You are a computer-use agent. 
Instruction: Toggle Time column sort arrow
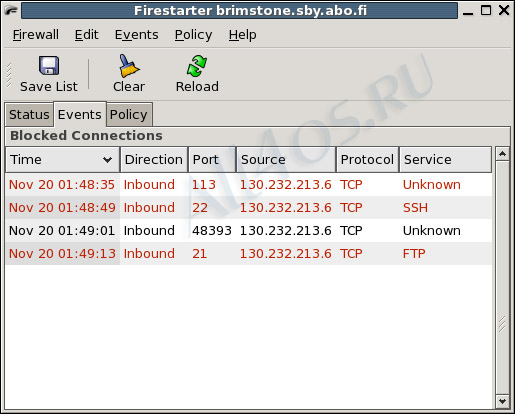pyautogui.click(x=107, y=160)
